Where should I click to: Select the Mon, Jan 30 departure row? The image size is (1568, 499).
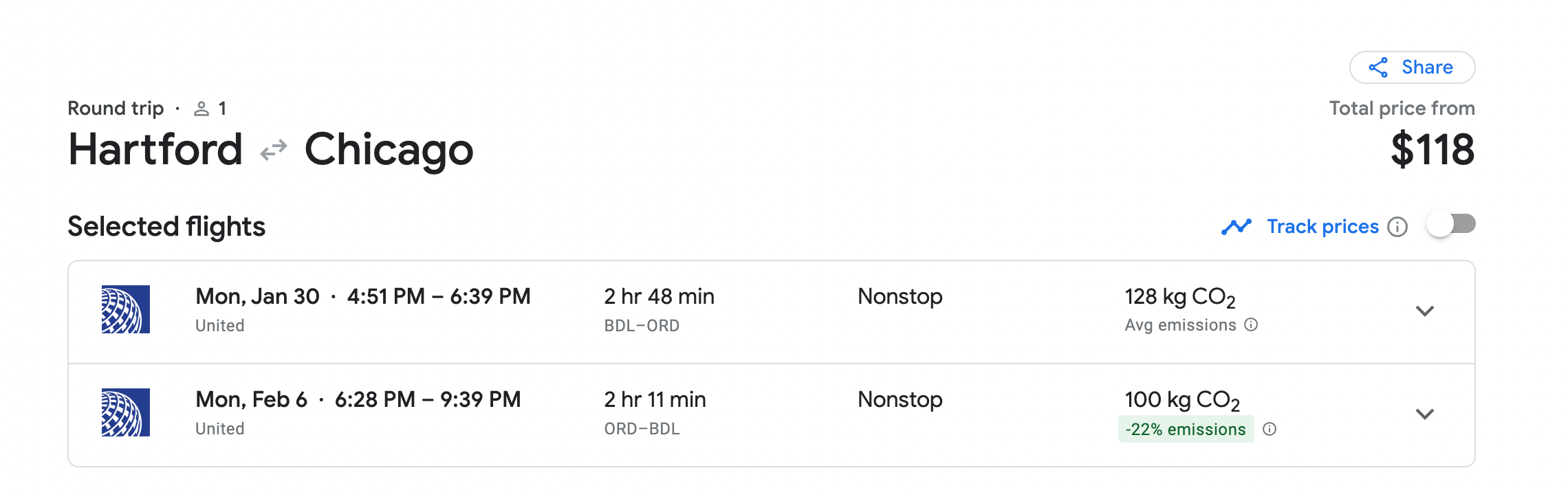[x=772, y=312]
